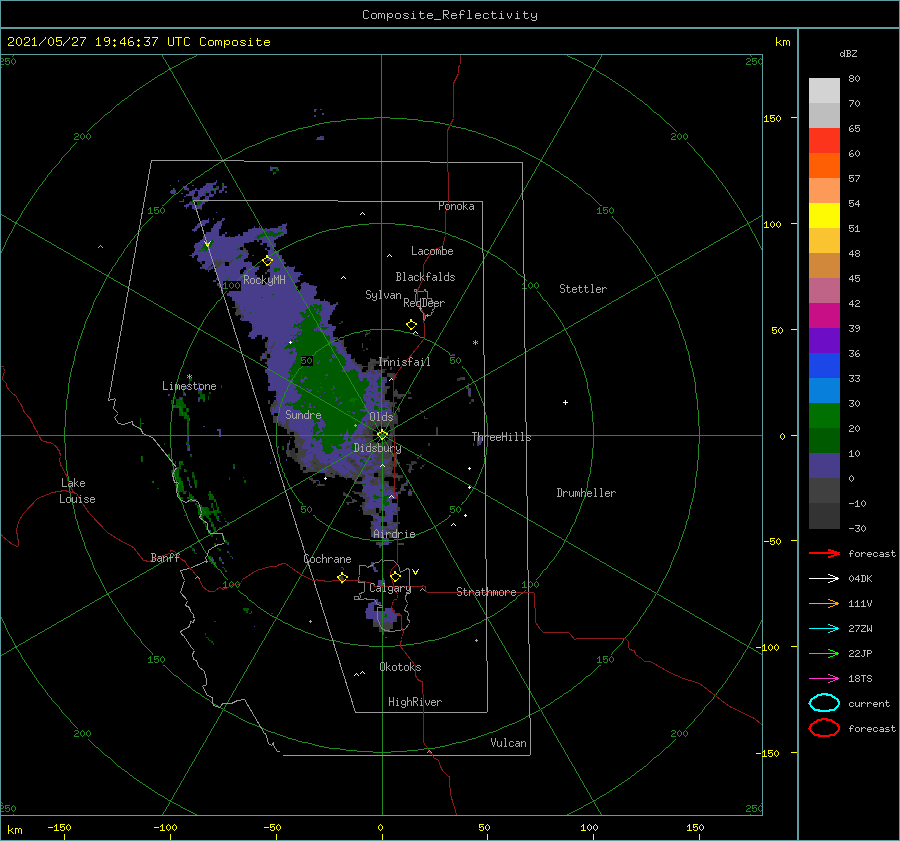Screen dimensions: 900x841
Task: Click the orange 111V arrow legend icon
Action: (824, 603)
